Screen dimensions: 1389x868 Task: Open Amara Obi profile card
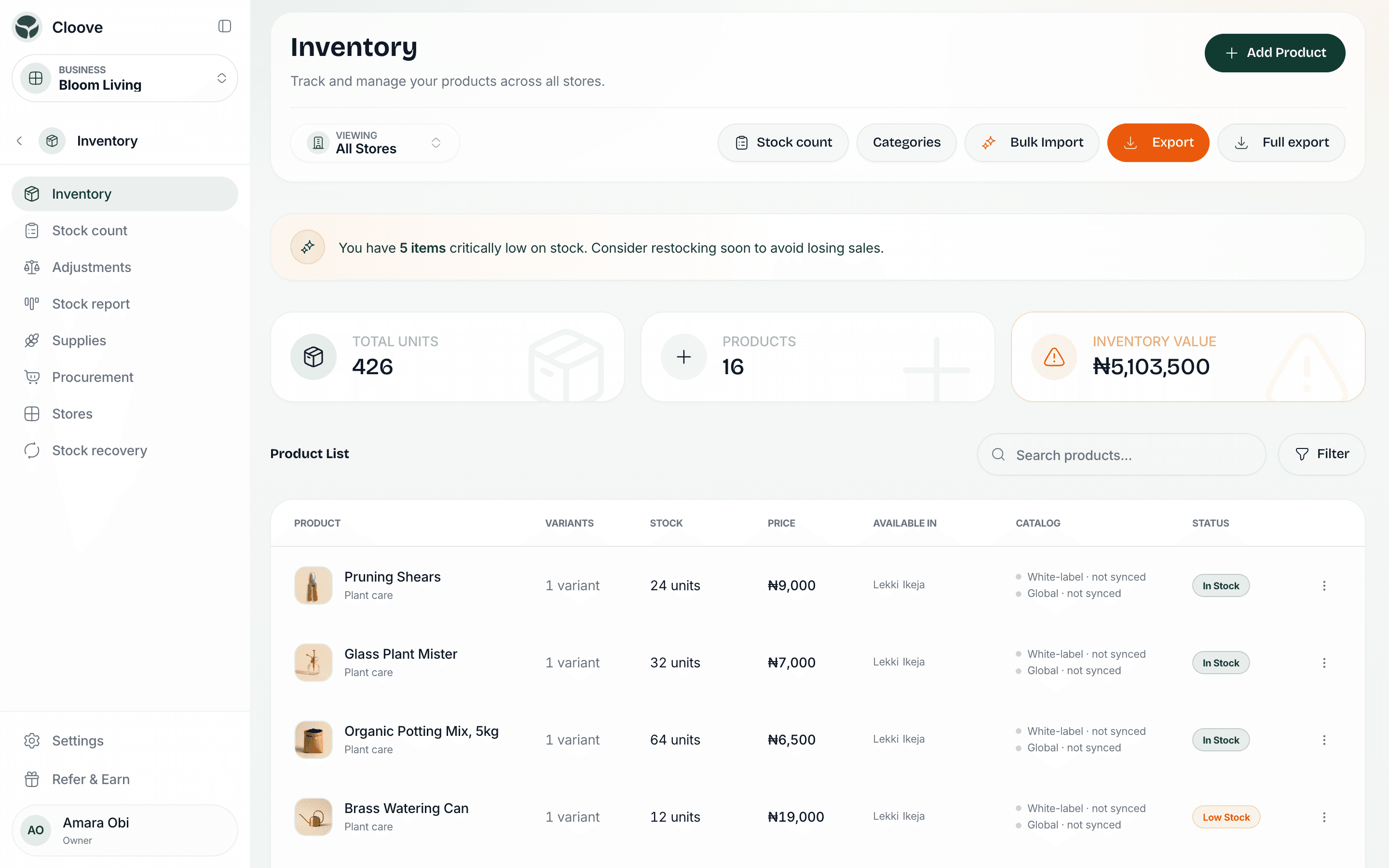click(x=124, y=830)
